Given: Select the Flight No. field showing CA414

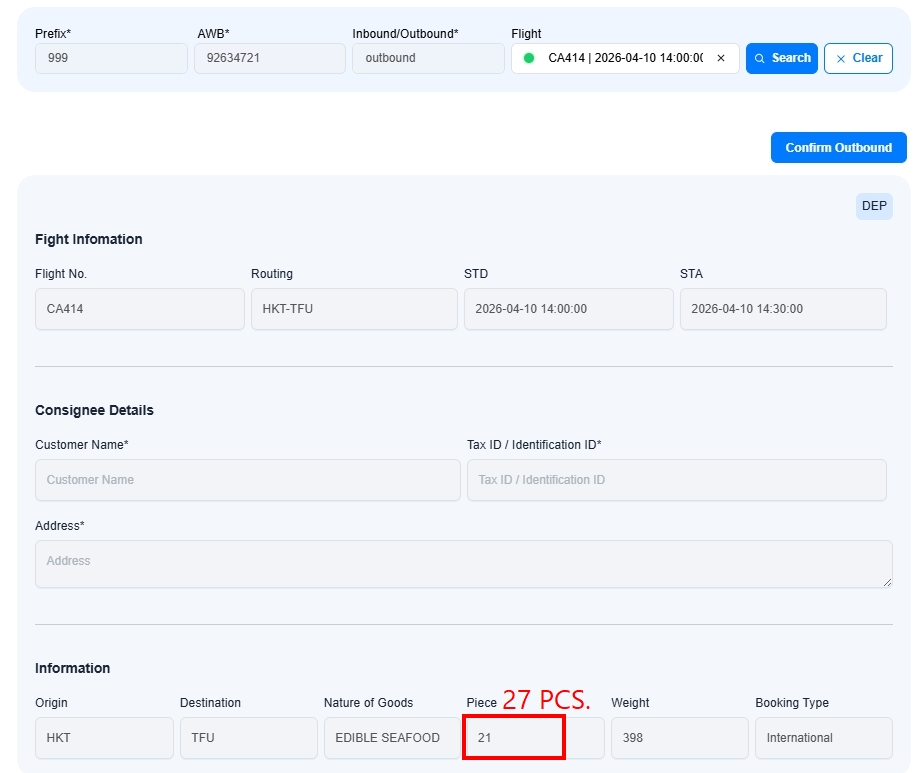Looking at the screenshot, I should pos(139,309).
